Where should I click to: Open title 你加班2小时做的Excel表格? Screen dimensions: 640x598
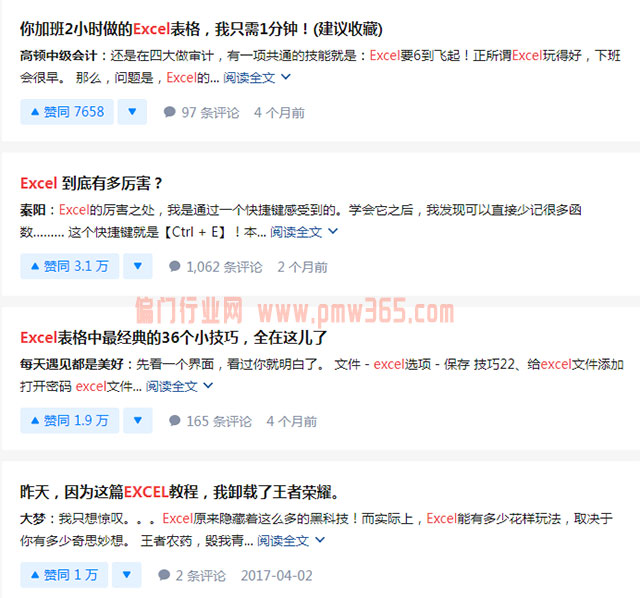pos(201,29)
